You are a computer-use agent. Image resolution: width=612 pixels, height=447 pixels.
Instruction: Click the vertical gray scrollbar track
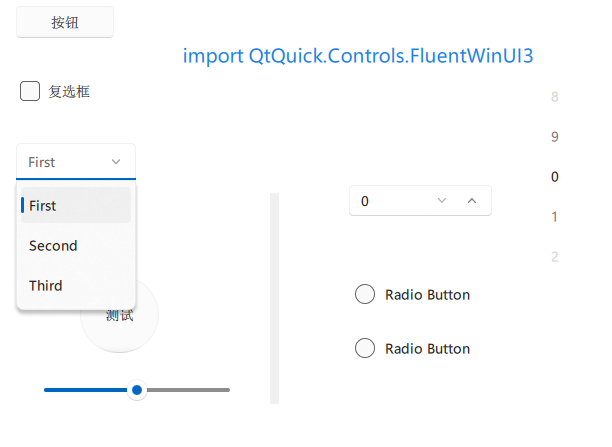click(274, 298)
